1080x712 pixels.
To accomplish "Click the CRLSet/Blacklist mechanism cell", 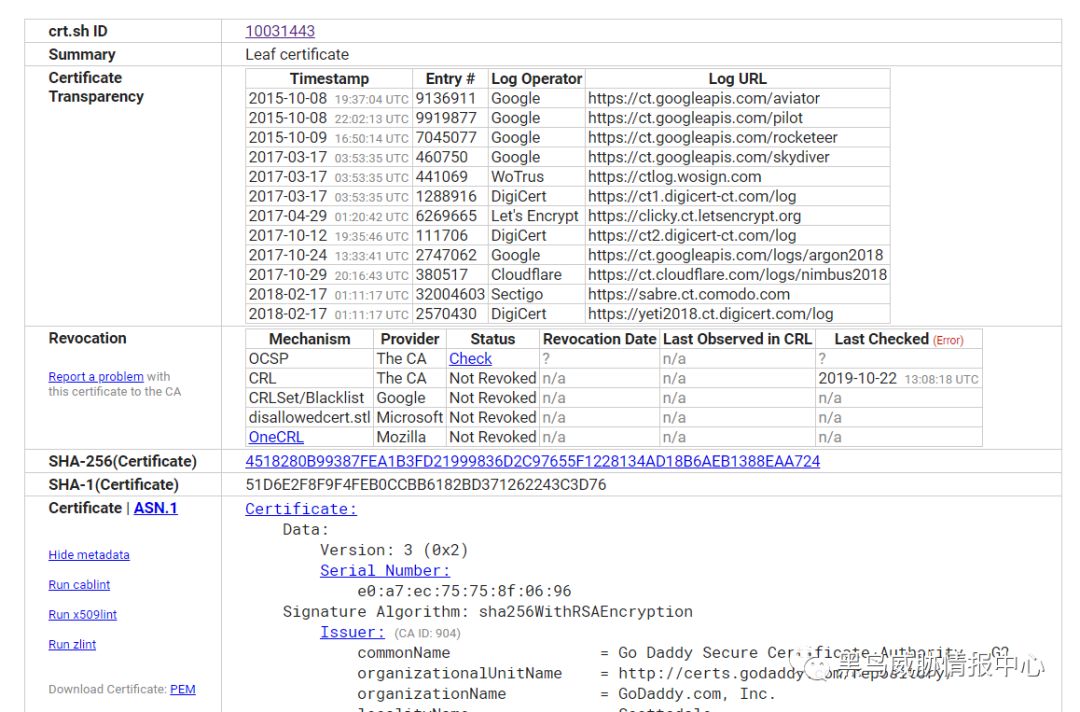I will 307,398.
